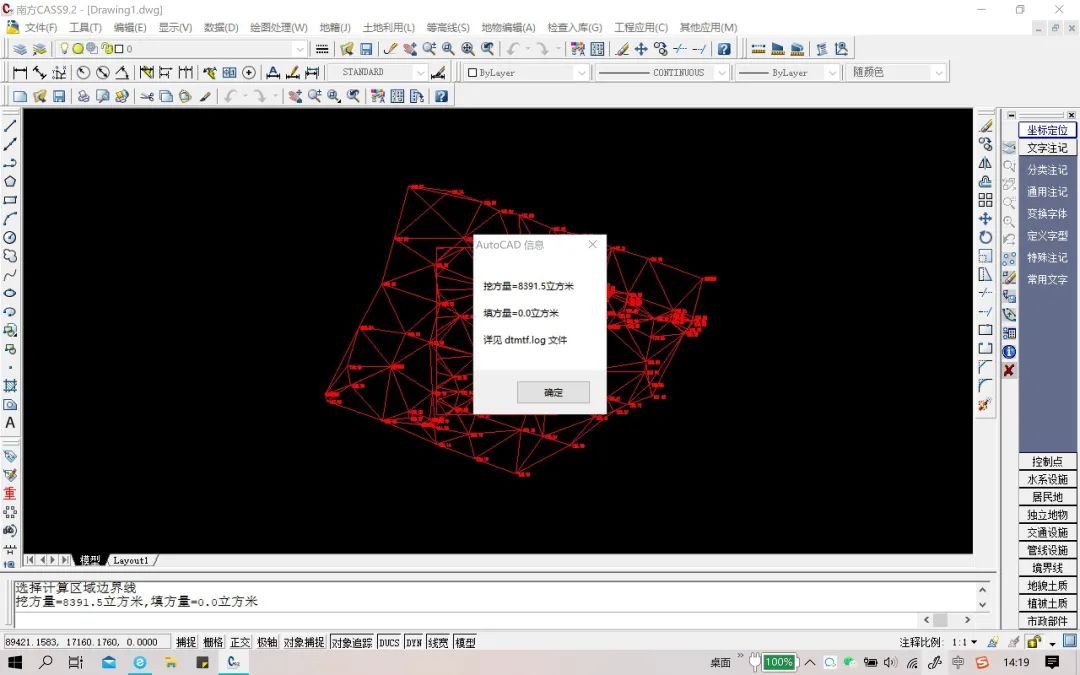Open 文字注记 in the right panel
This screenshot has height=675, width=1080.
(x=1047, y=148)
